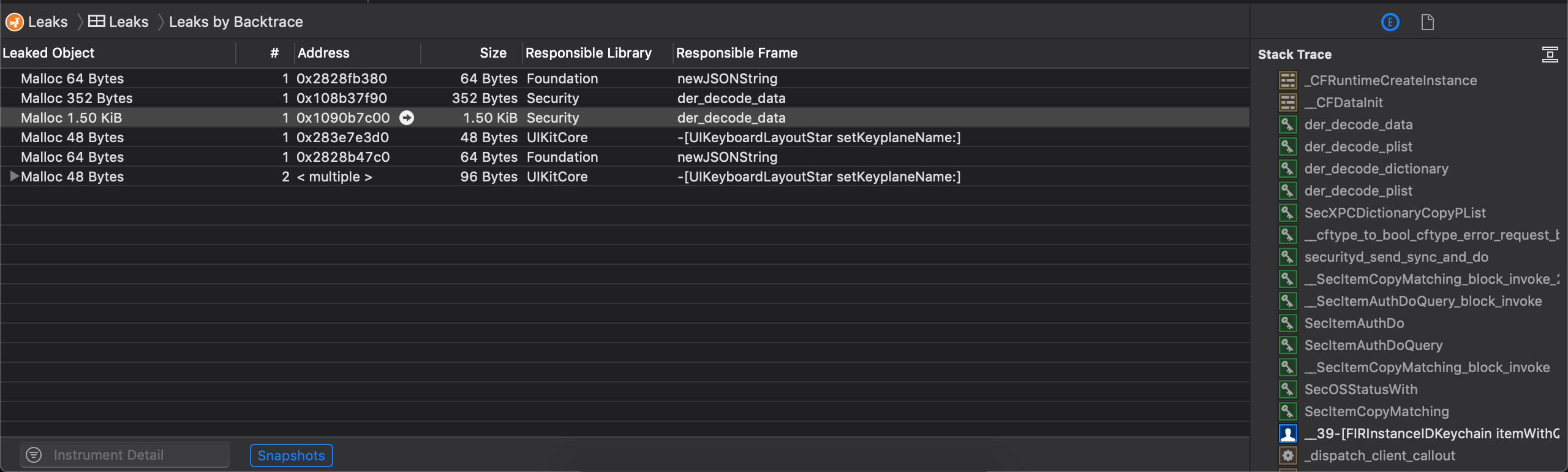Select address 0x2828b47c0 cell
This screenshot has width=1568, height=472.
pos(343,157)
